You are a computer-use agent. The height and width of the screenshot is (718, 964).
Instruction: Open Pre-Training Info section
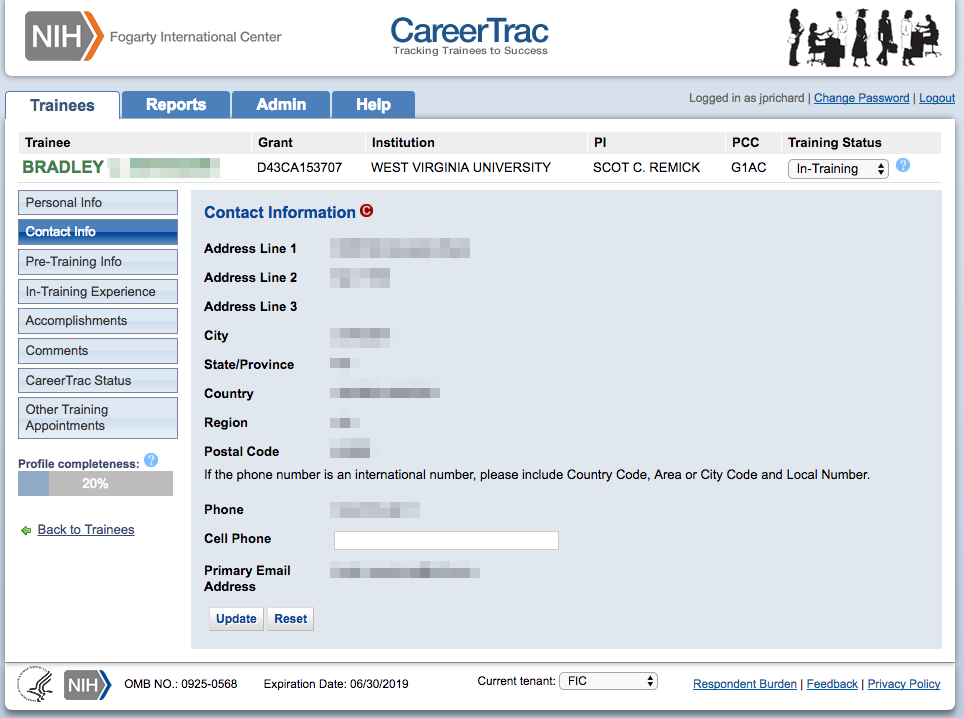click(x=98, y=262)
